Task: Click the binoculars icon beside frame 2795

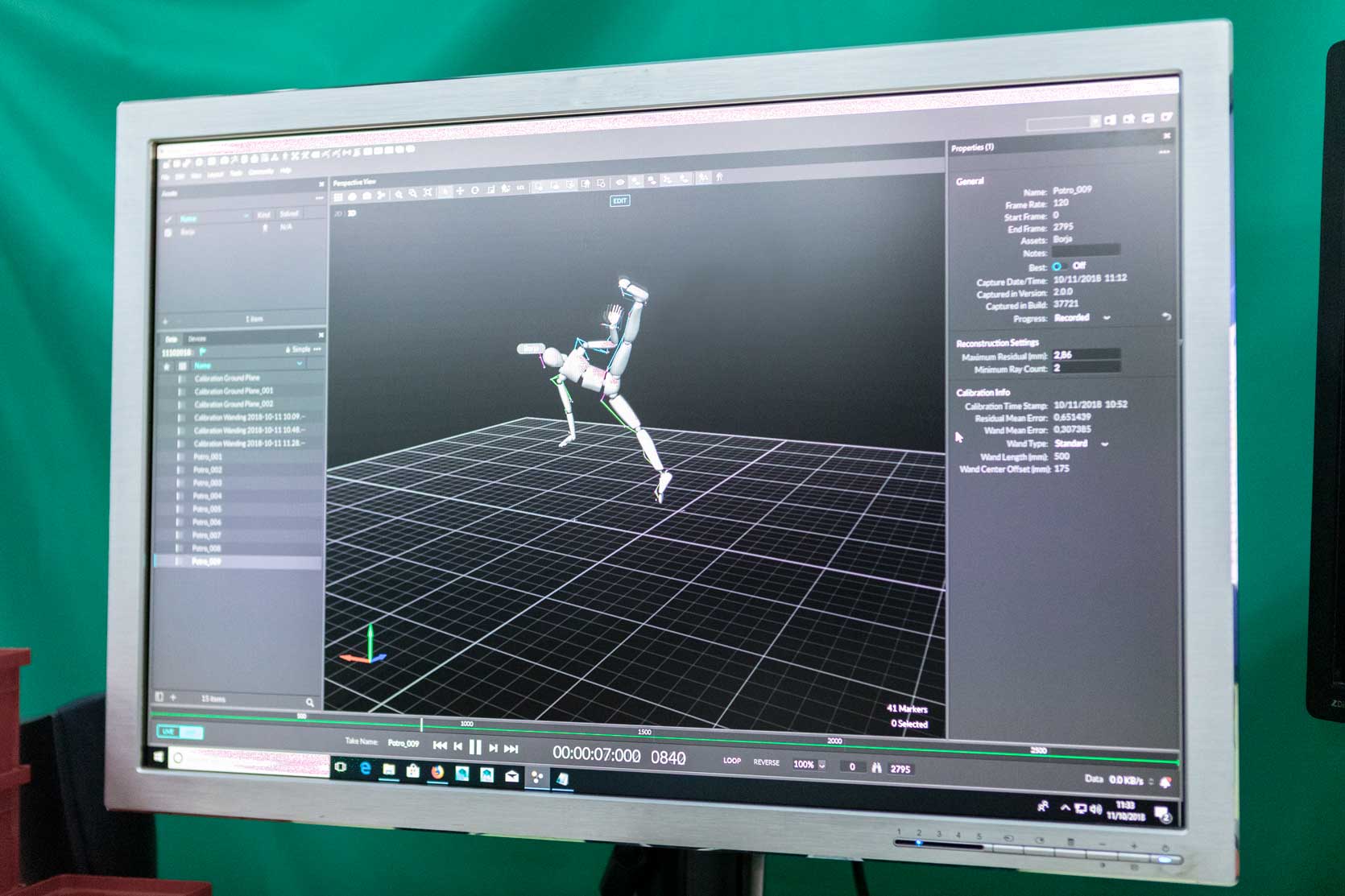Action: click(876, 768)
